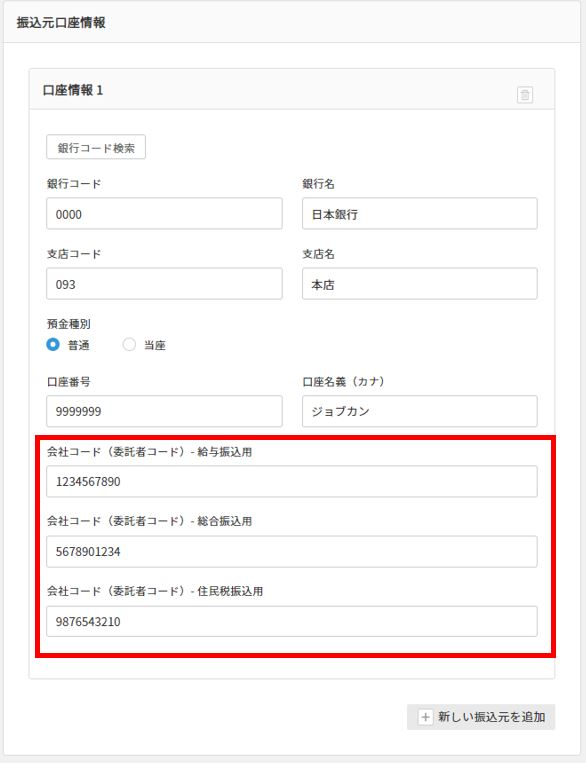Open the 銀行コード検索 search button
Image resolution: width=586 pixels, height=763 pixels.
pyautogui.click(x=96, y=147)
